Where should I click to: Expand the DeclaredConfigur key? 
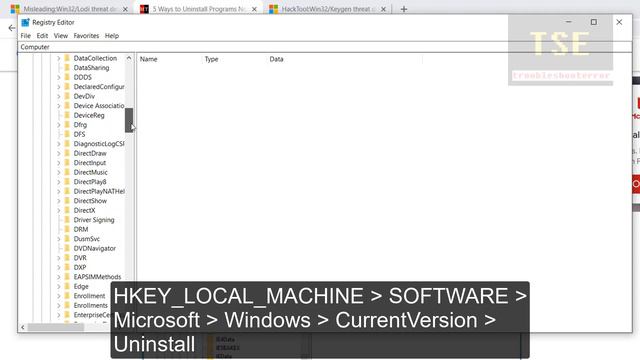tap(58, 87)
